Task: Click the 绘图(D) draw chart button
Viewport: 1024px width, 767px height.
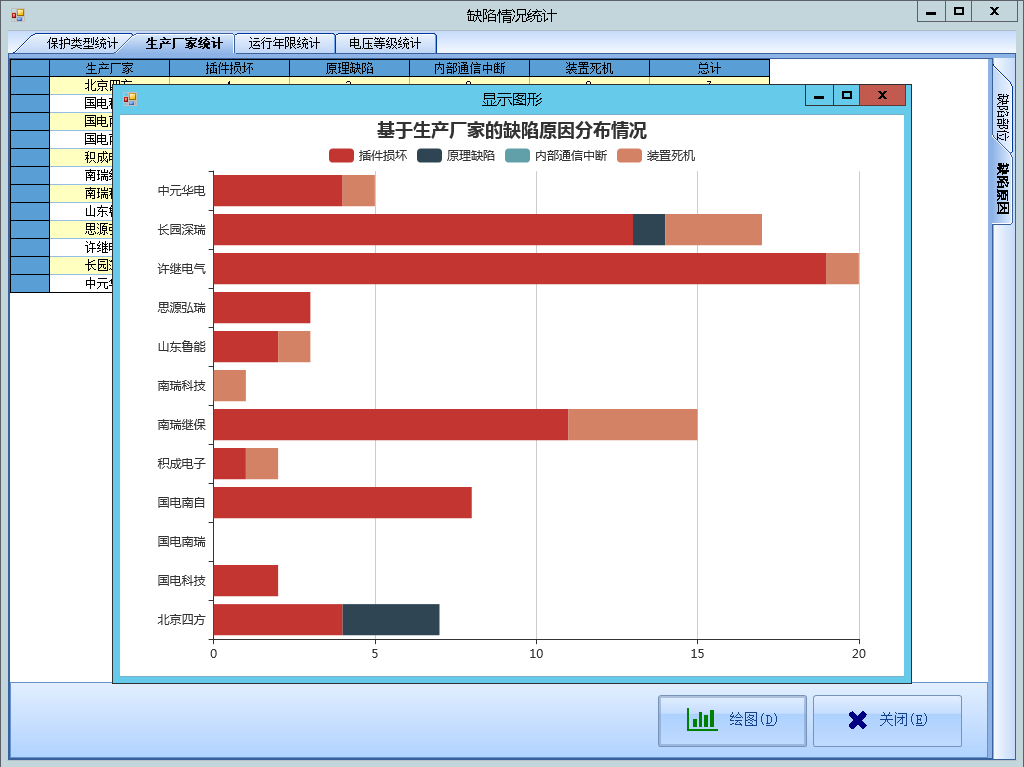Action: (732, 721)
